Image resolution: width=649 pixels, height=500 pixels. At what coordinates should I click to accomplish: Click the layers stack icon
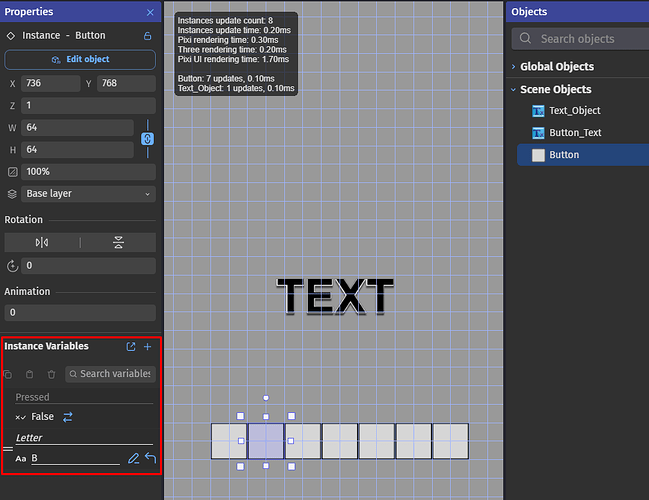click(x=12, y=194)
